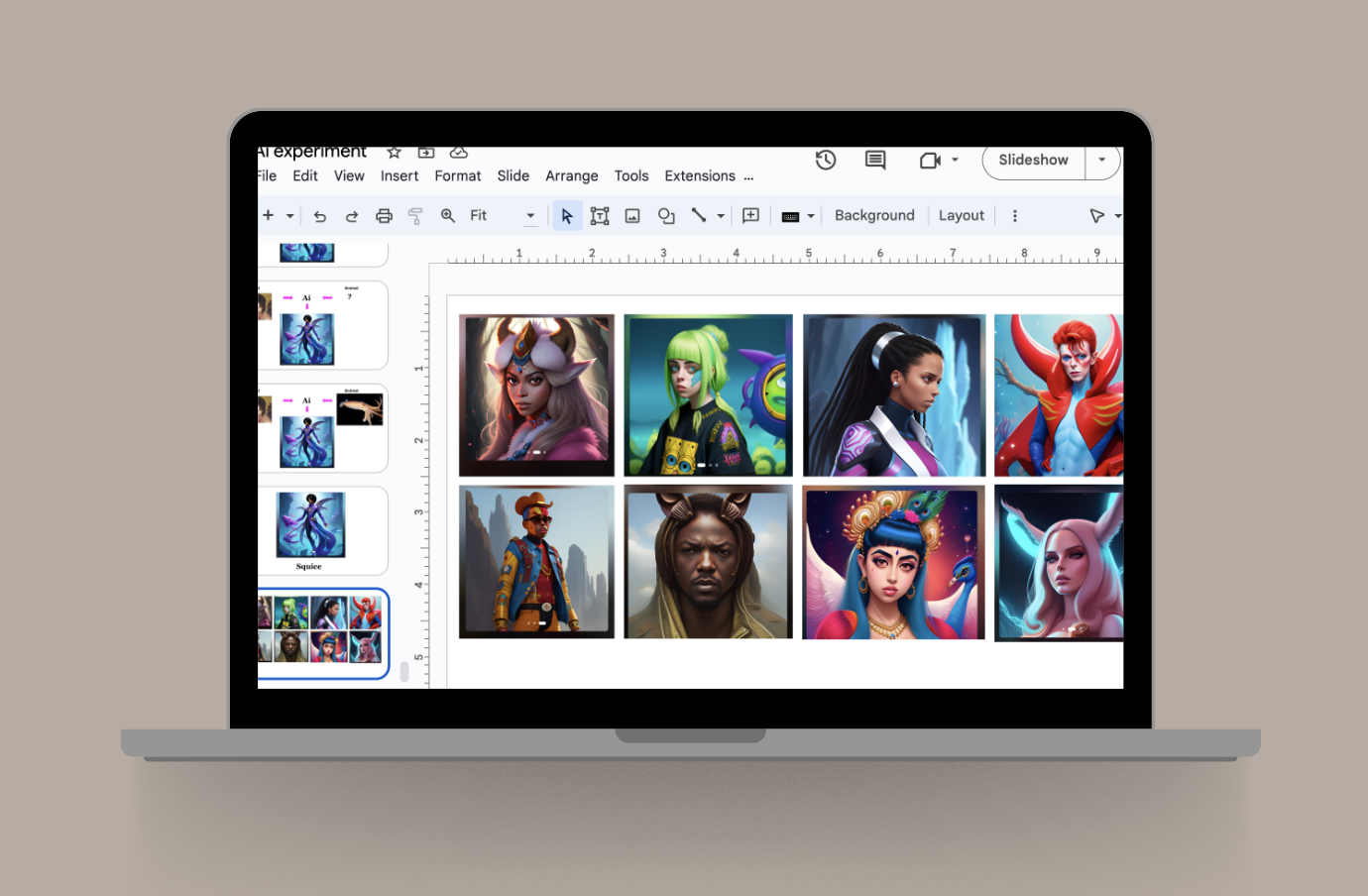Print the presentation
The height and width of the screenshot is (896, 1368).
(384, 215)
